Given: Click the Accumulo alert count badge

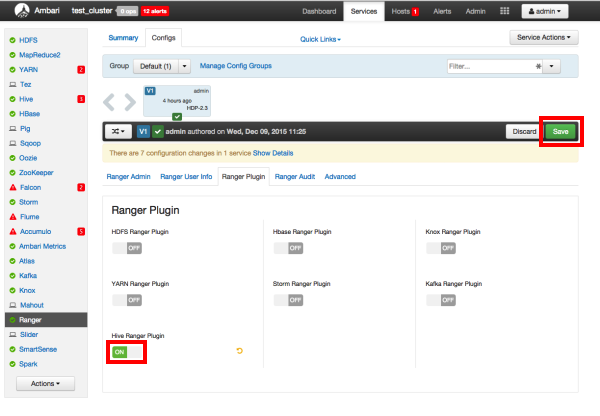Looking at the screenshot, I should point(81,231).
